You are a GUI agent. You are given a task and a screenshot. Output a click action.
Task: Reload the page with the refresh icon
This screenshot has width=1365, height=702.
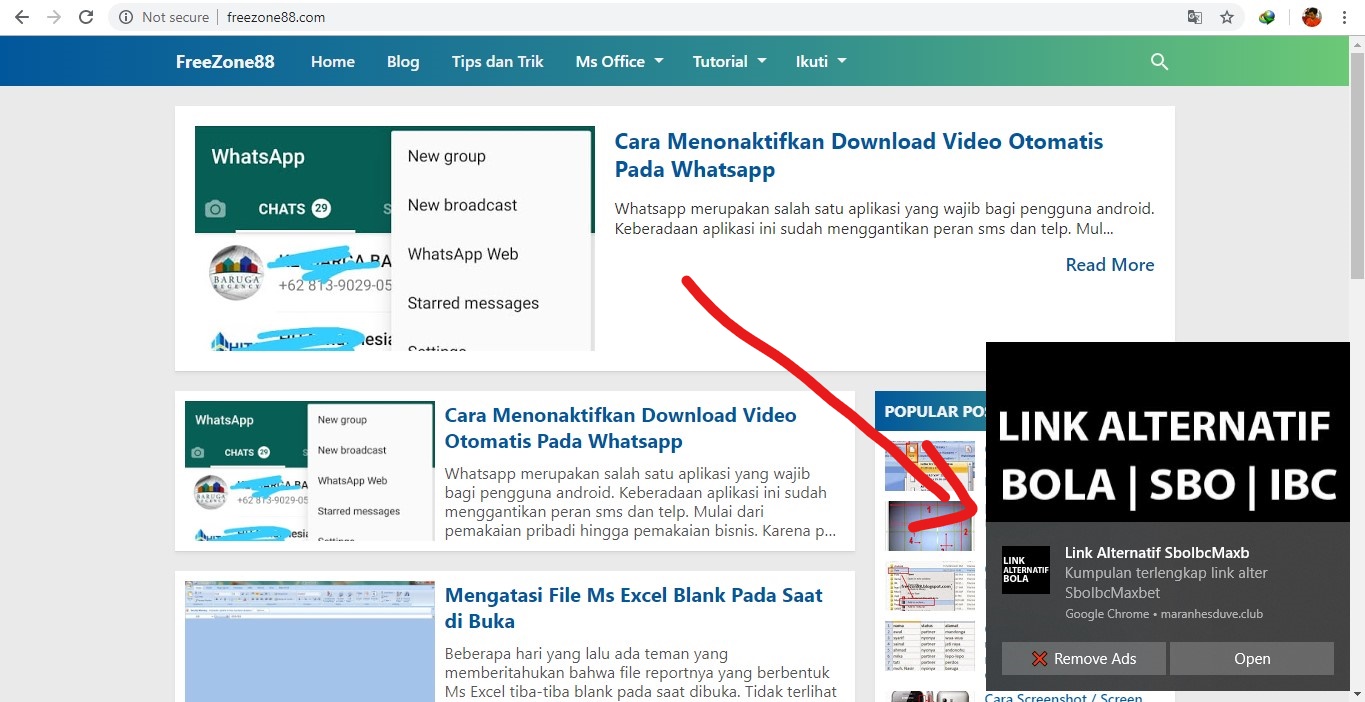pos(86,17)
